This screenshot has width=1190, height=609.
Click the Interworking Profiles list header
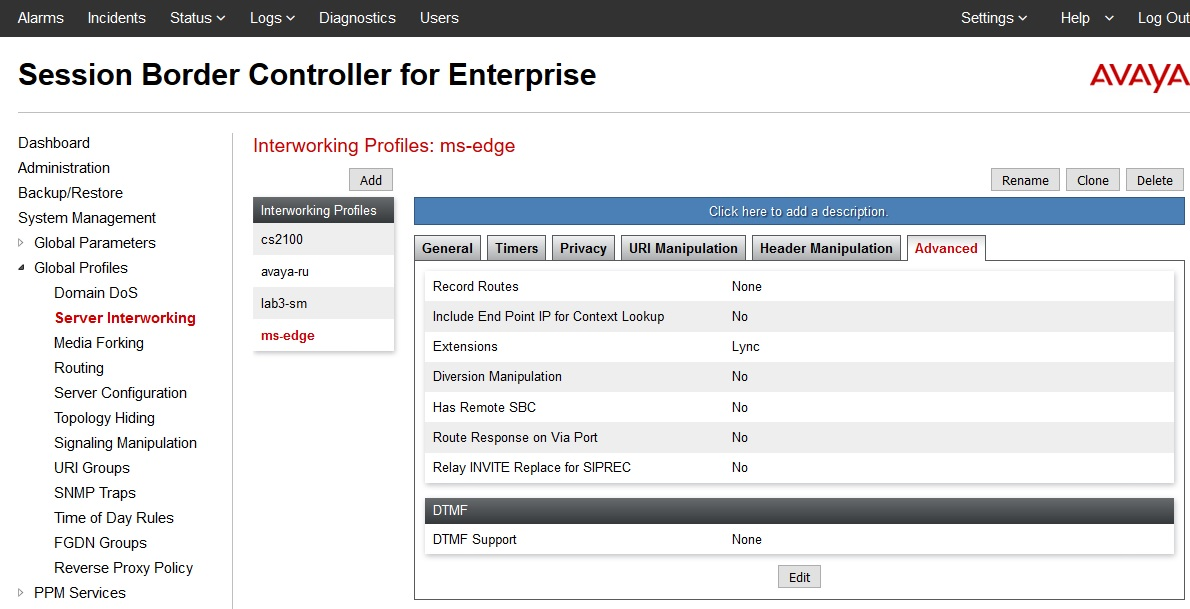323,210
